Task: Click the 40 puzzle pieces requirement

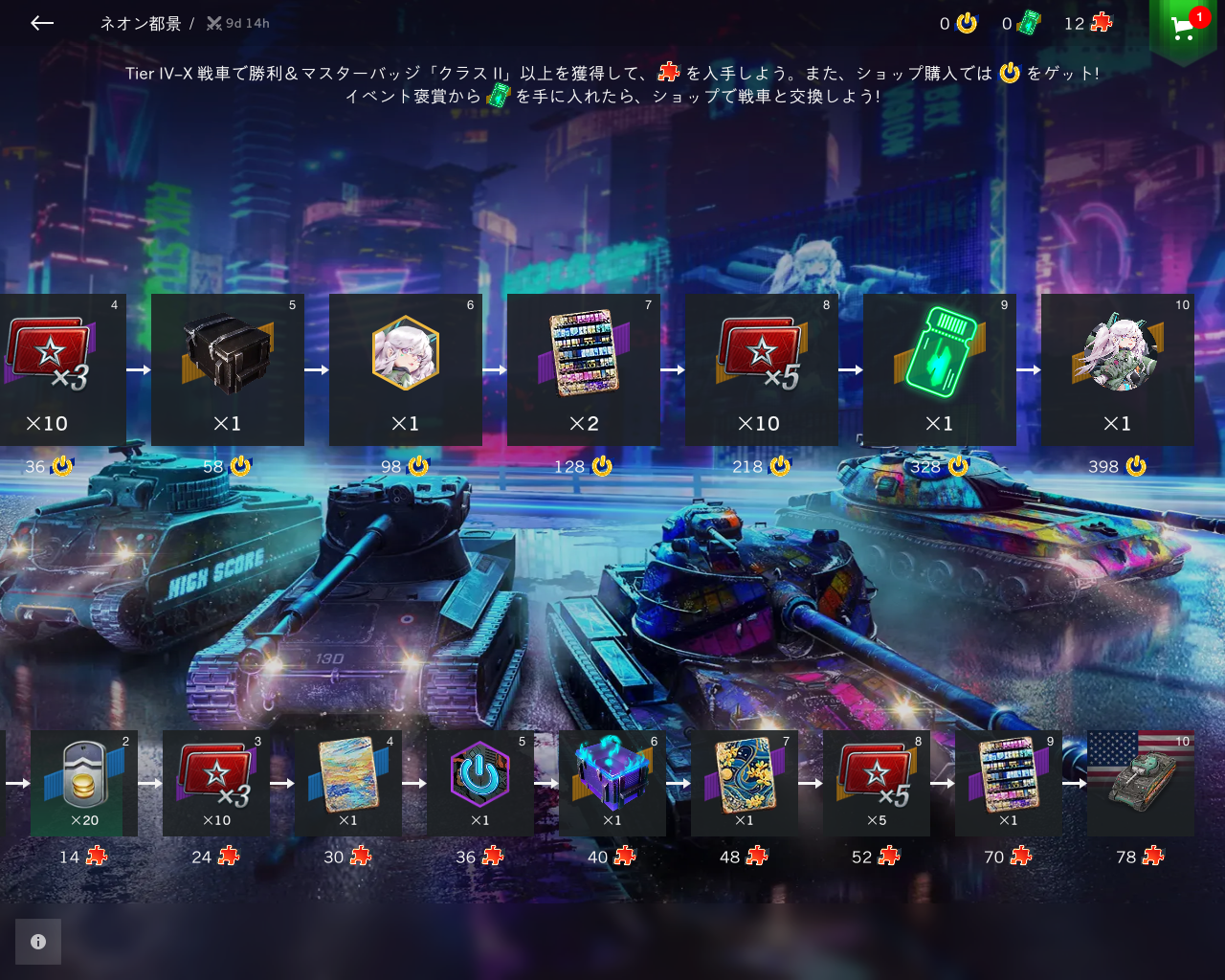Action: [x=612, y=857]
